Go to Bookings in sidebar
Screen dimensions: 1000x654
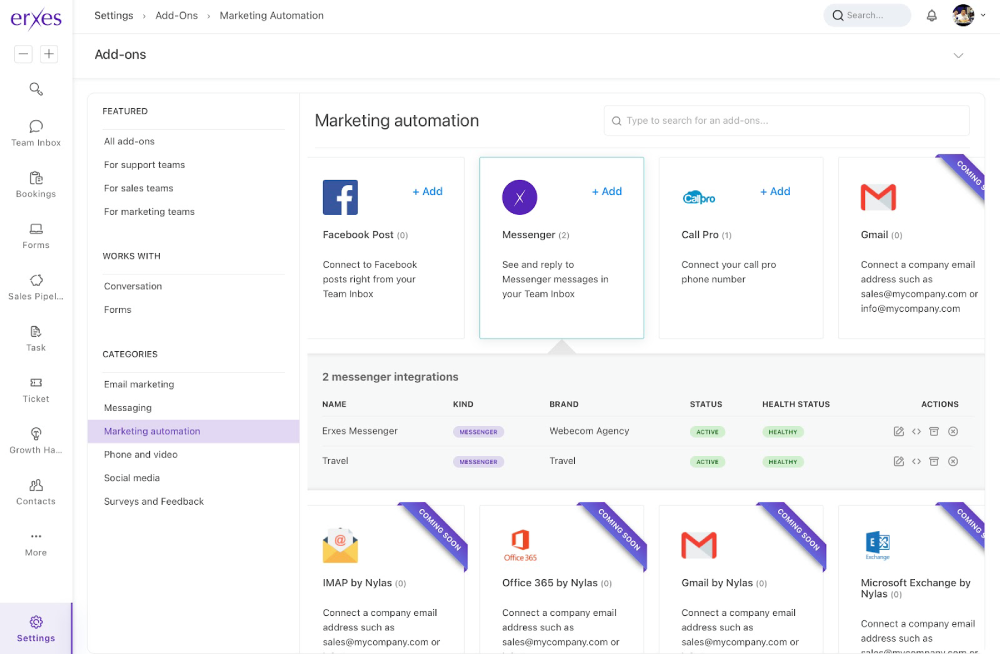(x=36, y=184)
